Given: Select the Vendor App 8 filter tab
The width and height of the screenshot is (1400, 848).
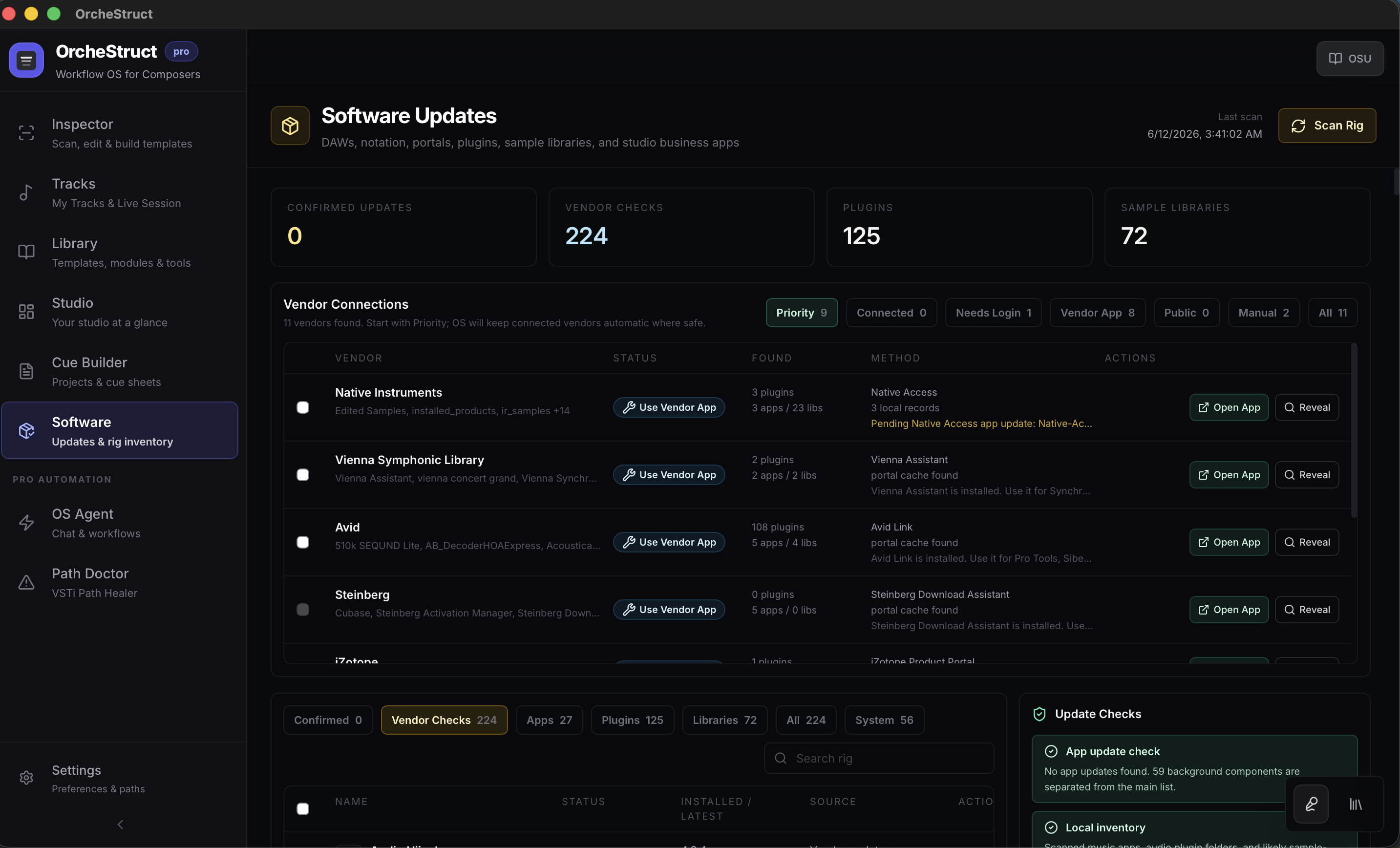Looking at the screenshot, I should tap(1098, 313).
